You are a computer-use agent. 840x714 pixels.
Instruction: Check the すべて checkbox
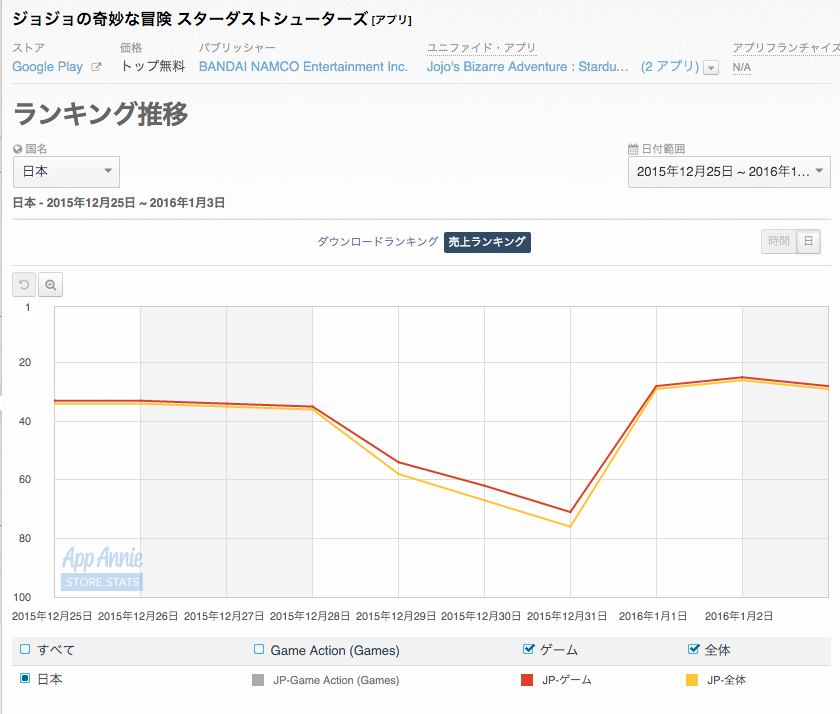click(25, 649)
